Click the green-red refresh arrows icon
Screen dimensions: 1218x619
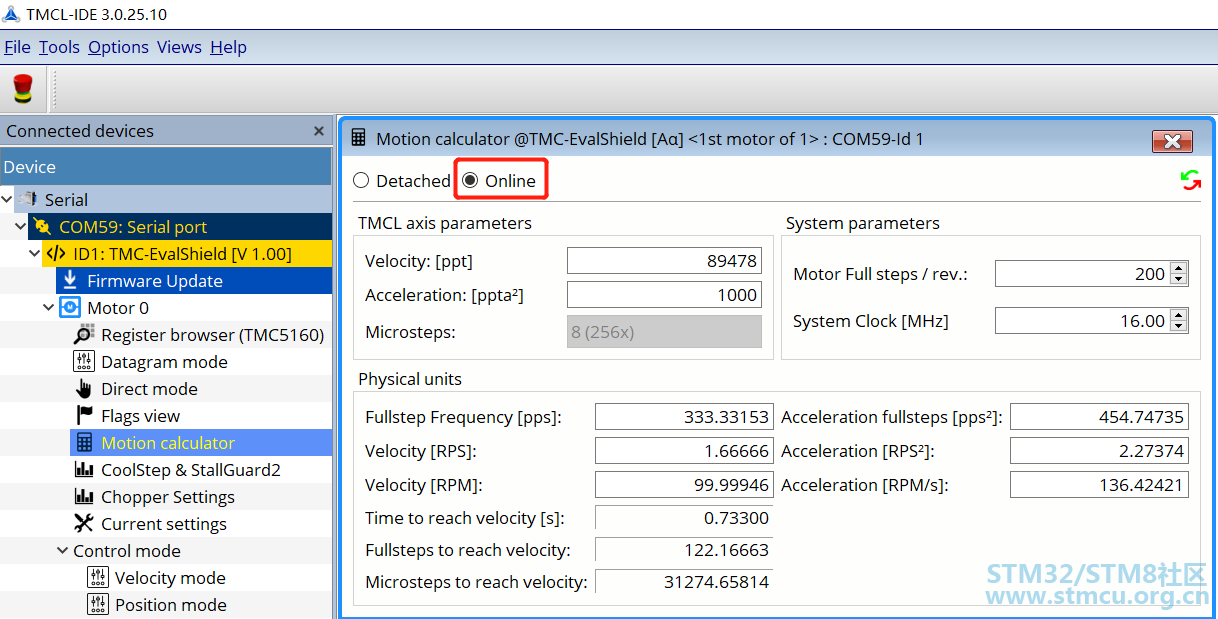(x=1190, y=180)
